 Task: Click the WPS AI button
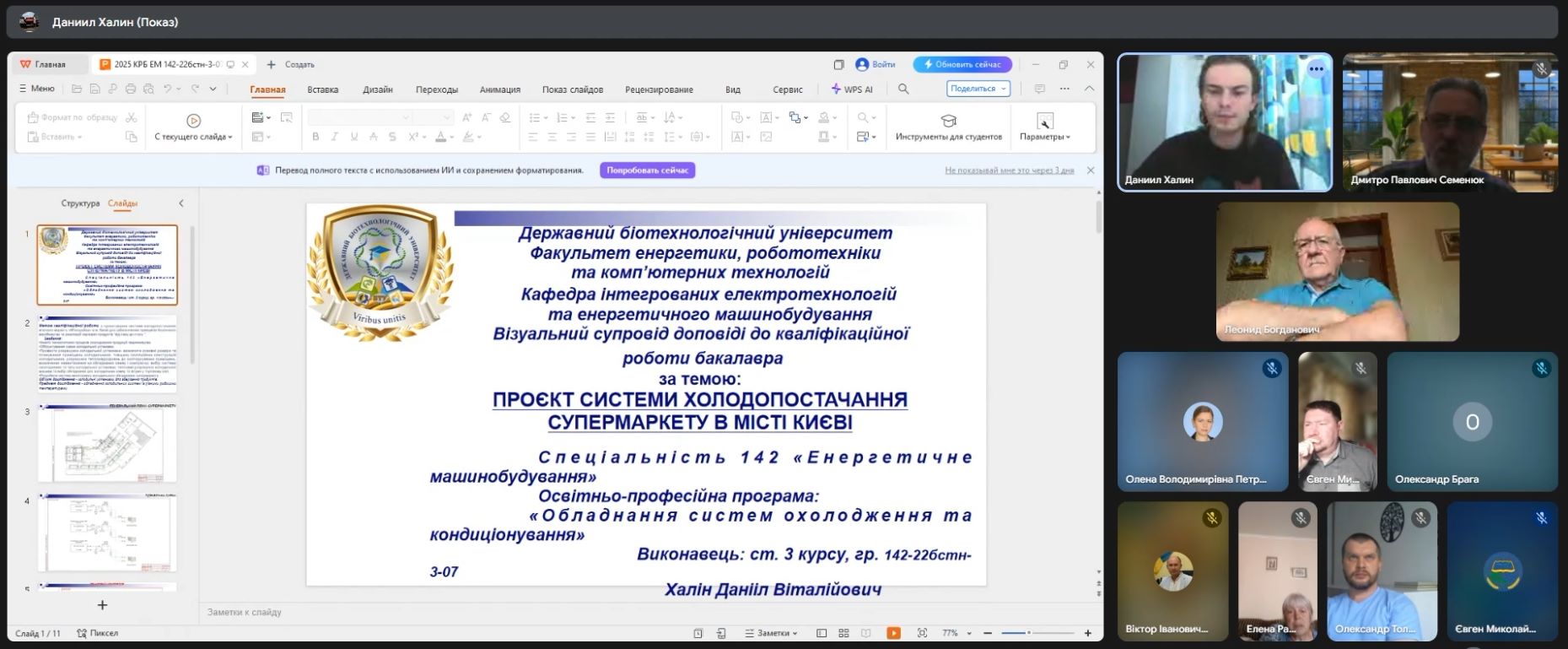[853, 89]
